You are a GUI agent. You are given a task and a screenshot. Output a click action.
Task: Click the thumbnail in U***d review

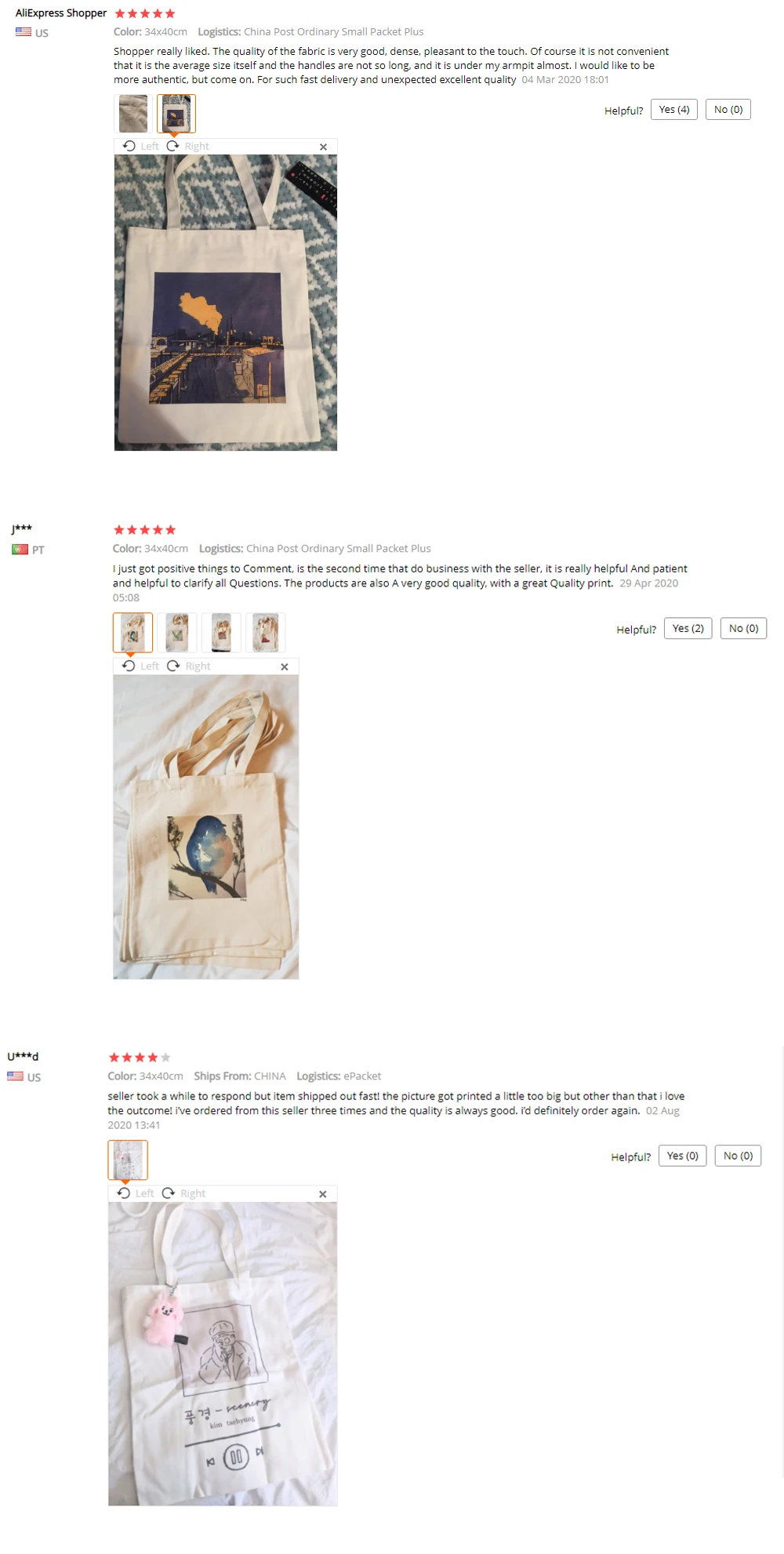128,1160
